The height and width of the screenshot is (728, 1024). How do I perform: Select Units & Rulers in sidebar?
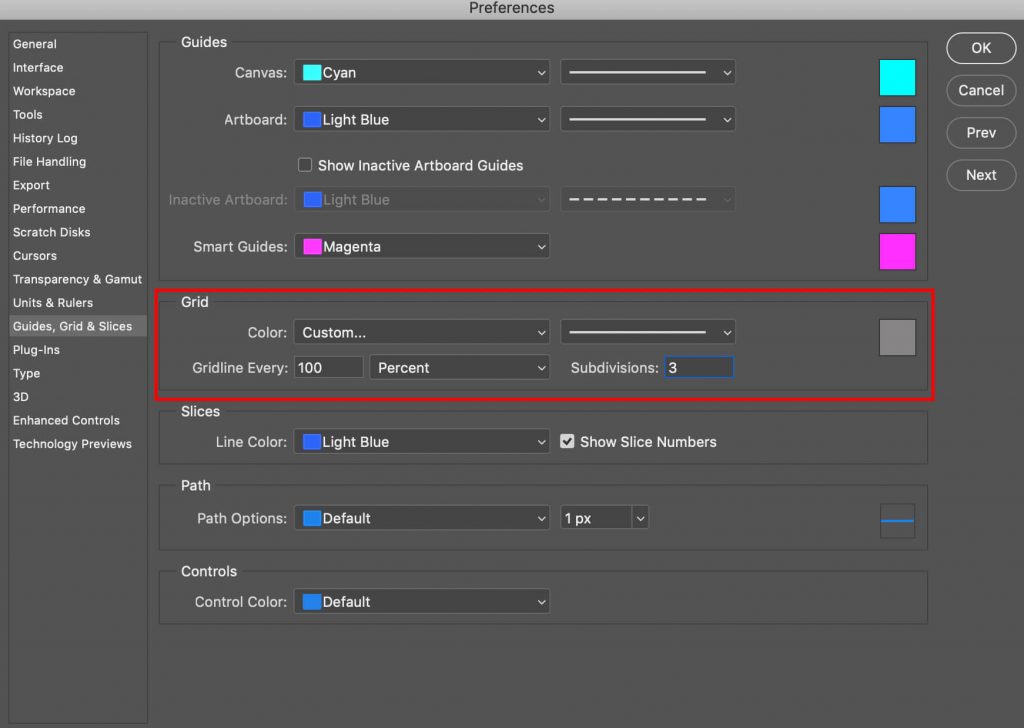[x=53, y=303]
